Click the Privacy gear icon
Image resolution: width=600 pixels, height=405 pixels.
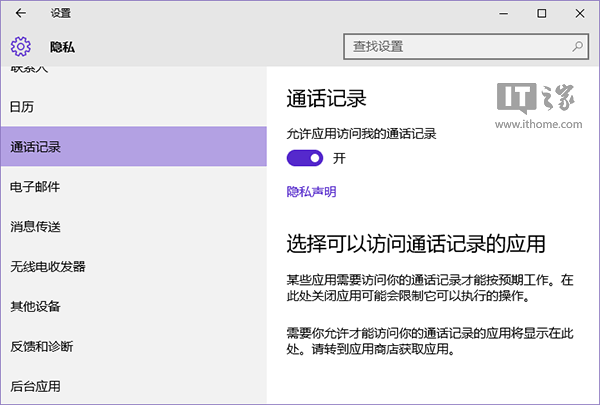[x=21, y=46]
